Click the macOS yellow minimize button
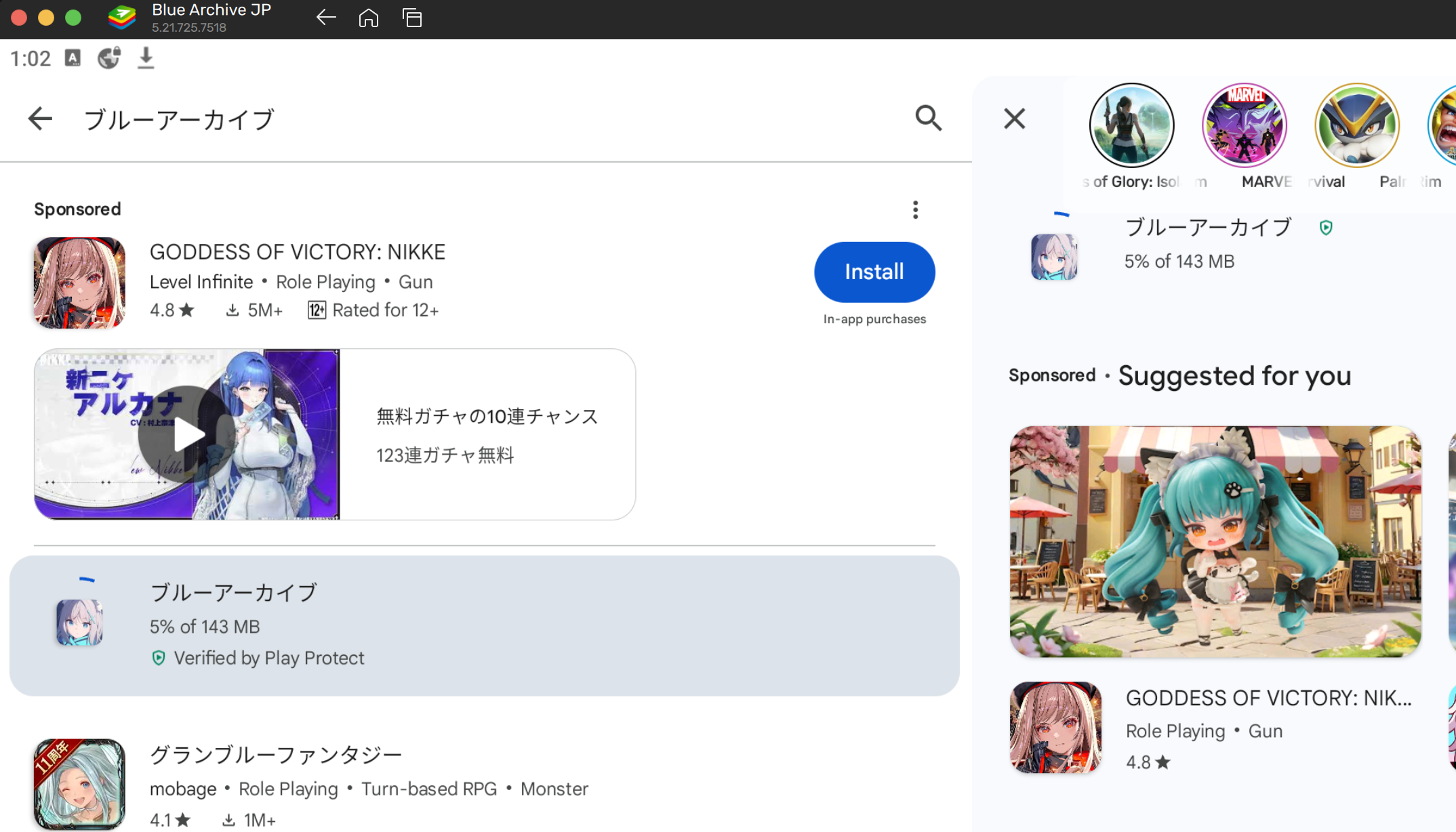Viewport: 1456px width, 832px height. (46, 18)
